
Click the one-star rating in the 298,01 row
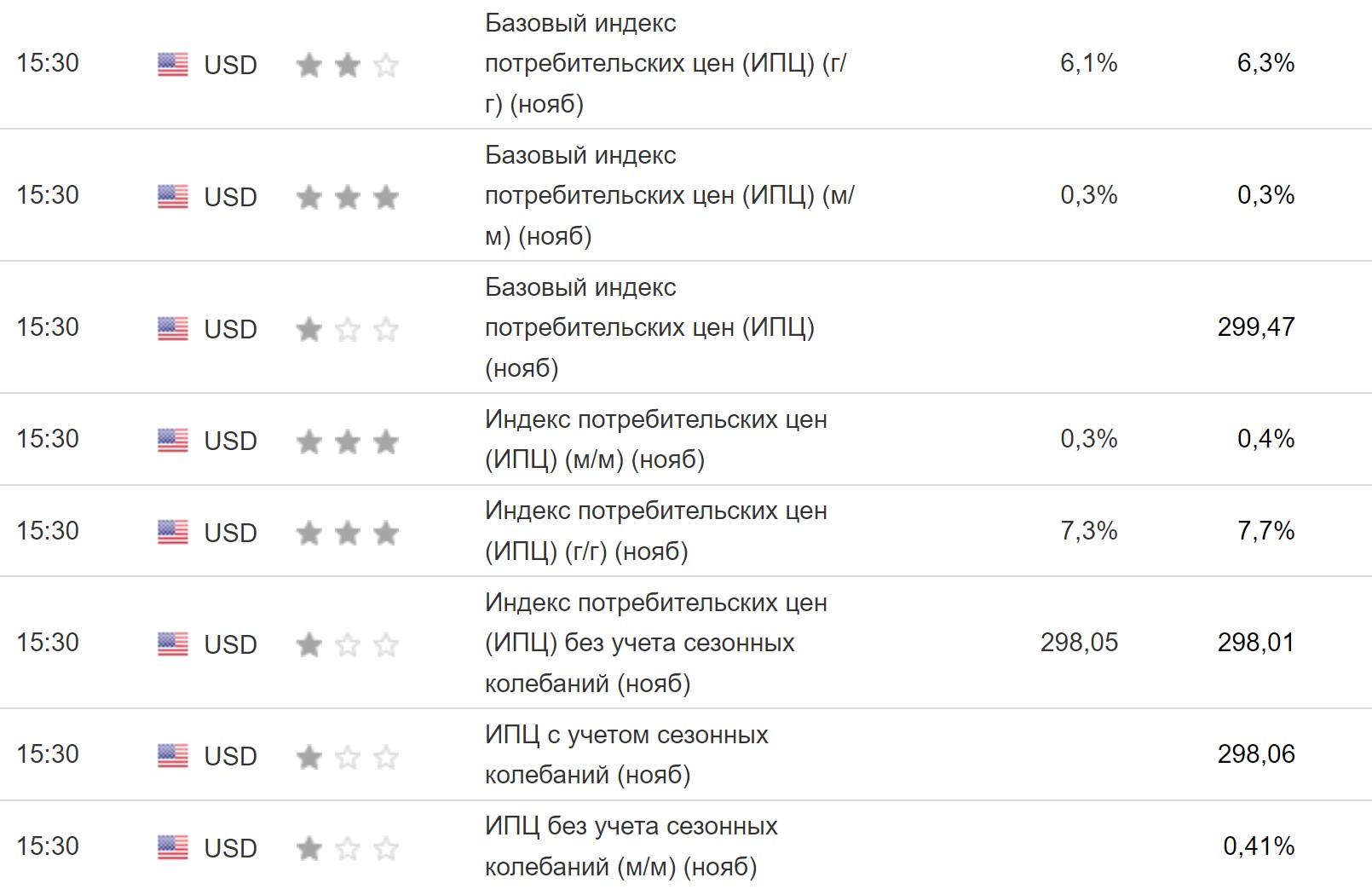[x=347, y=645]
